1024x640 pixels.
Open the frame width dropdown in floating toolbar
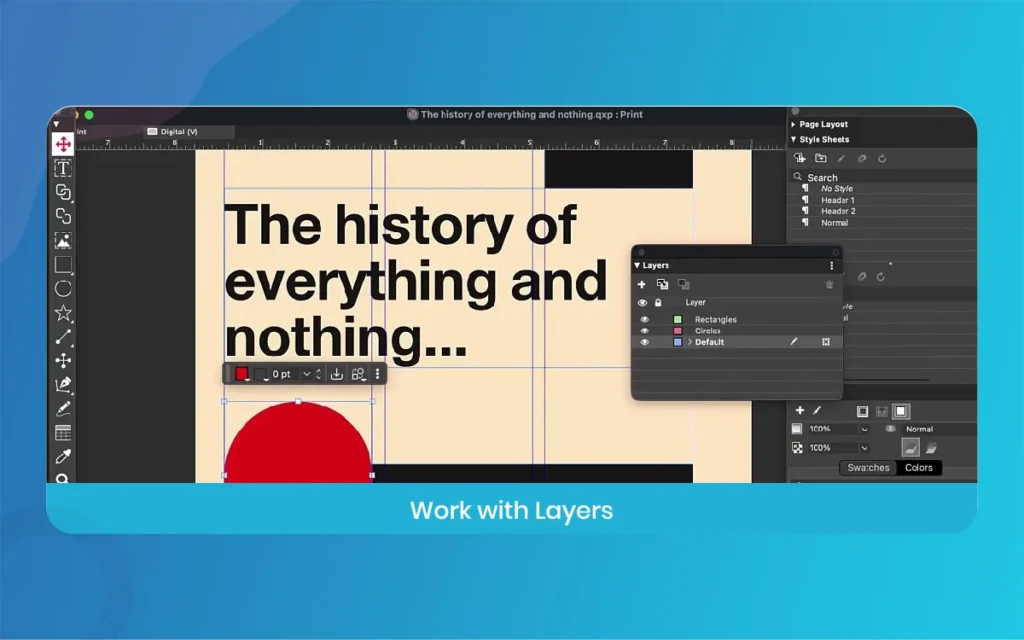pos(306,374)
